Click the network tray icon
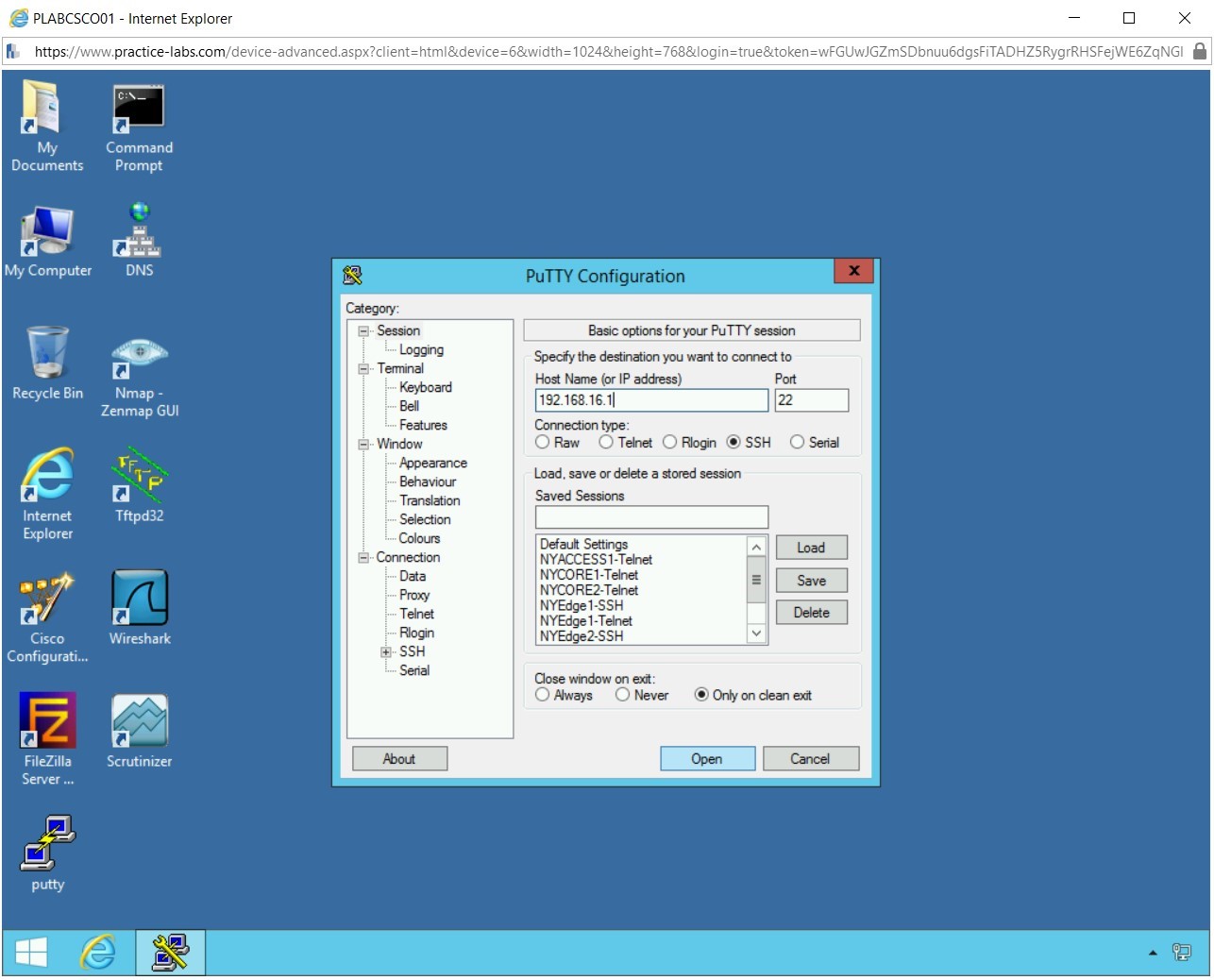1214x980 pixels. 1181,952
